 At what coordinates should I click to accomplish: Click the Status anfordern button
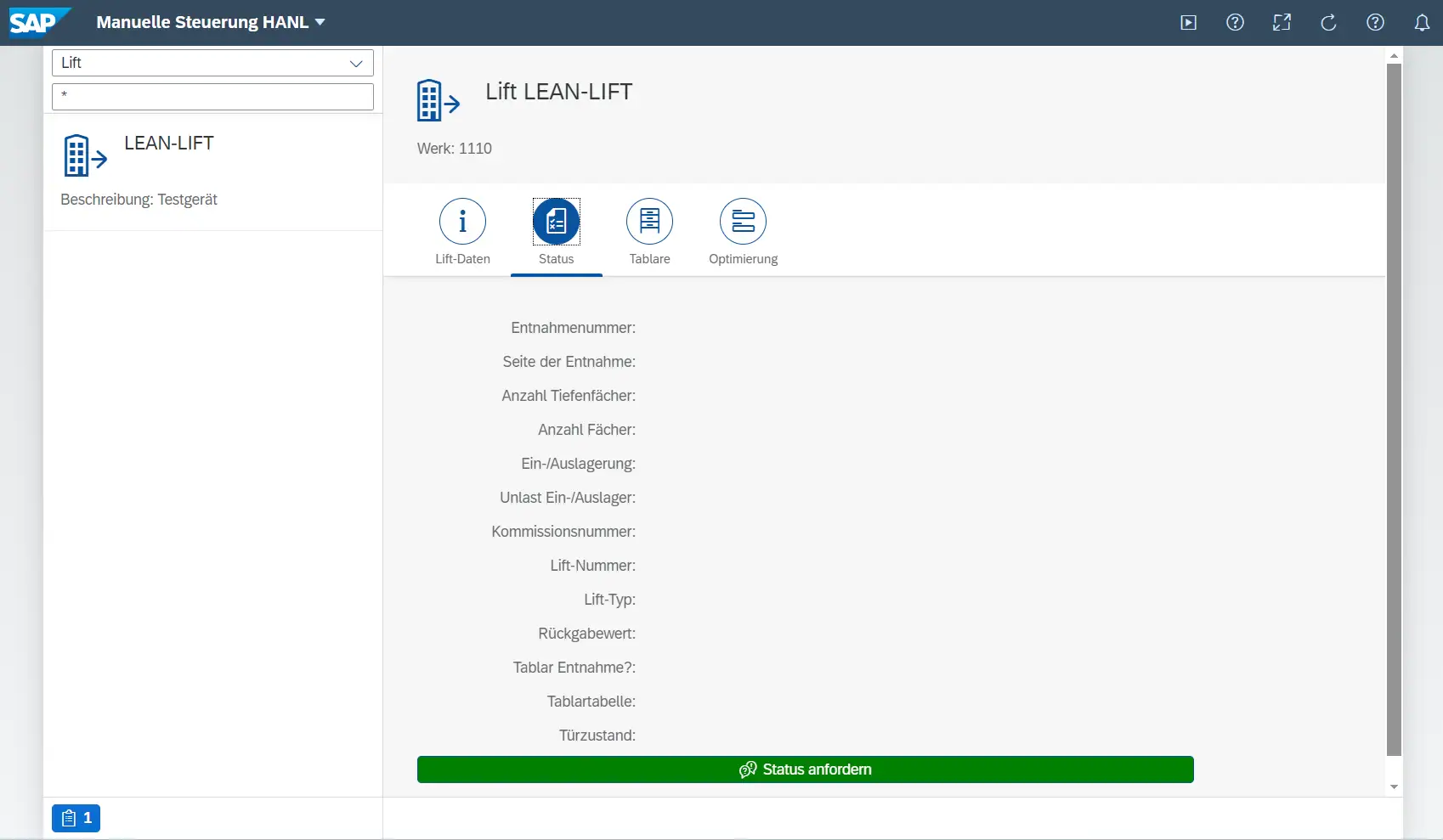(x=806, y=770)
